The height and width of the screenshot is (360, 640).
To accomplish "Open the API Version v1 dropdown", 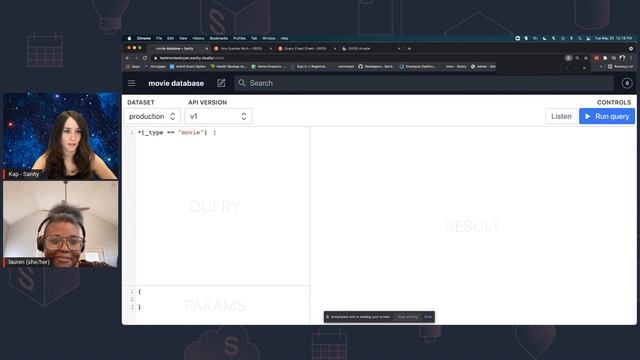I will (218, 116).
